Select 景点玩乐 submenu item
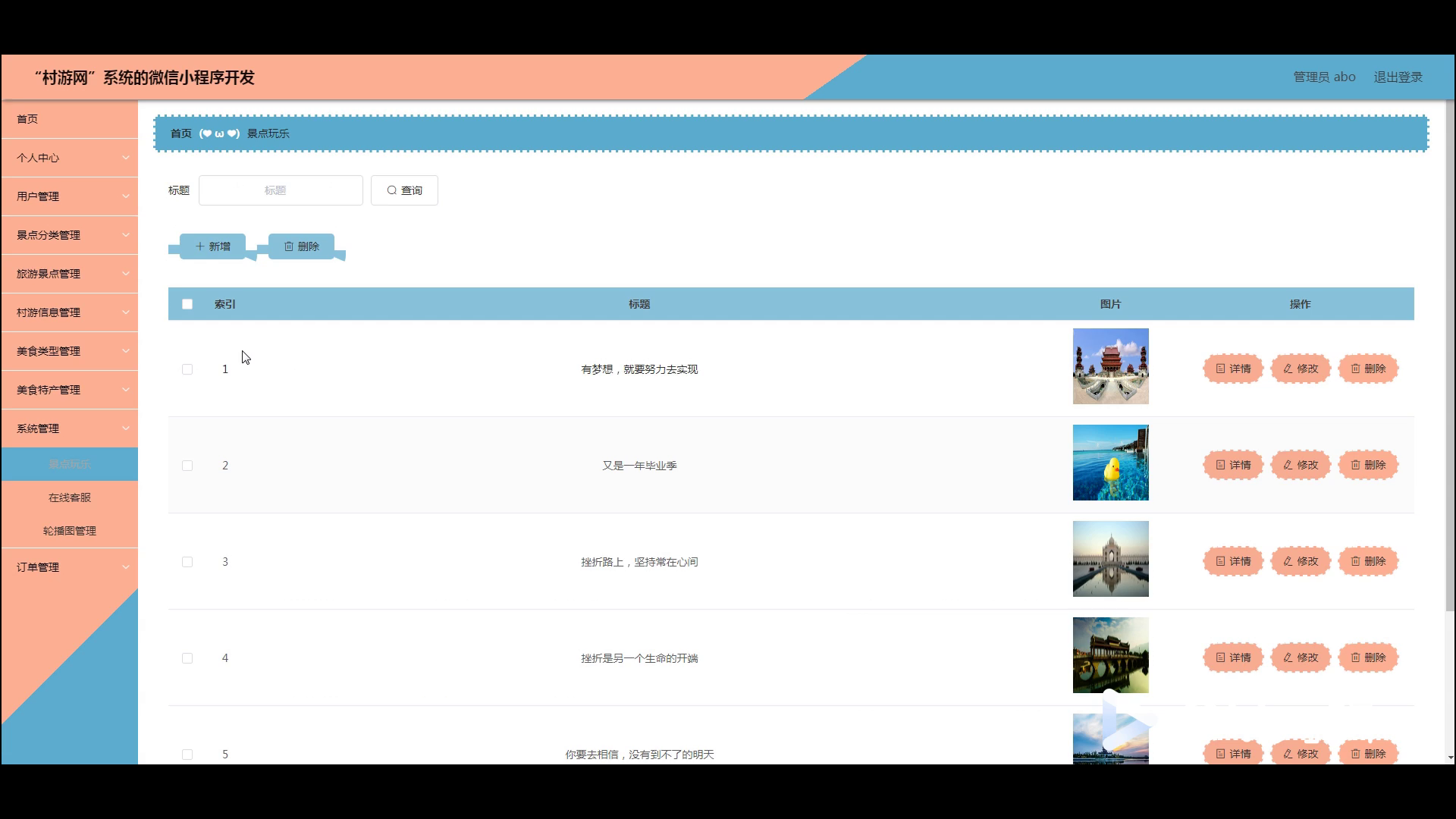1456x819 pixels. [70, 464]
